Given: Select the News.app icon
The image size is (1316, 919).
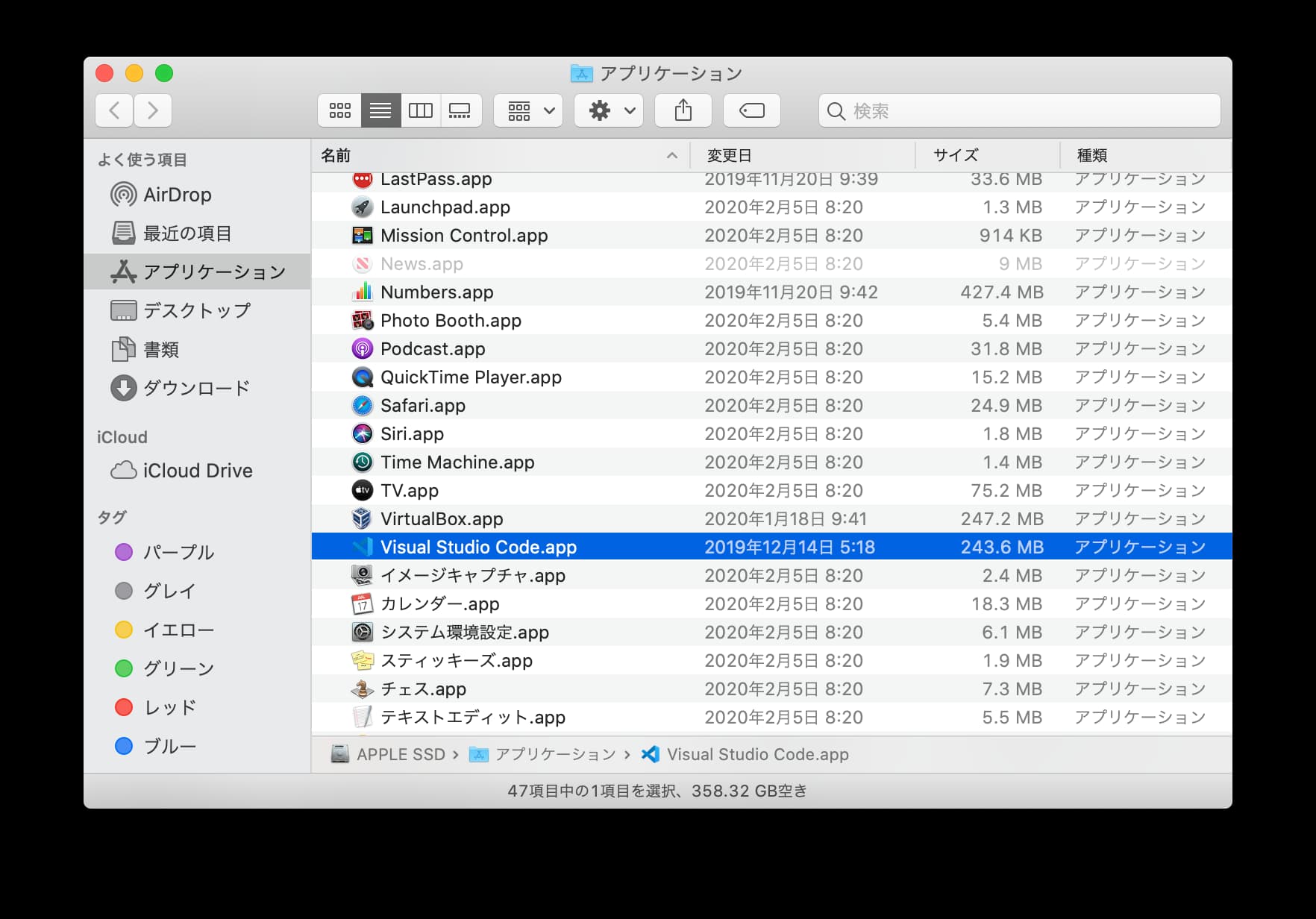Looking at the screenshot, I should click(x=362, y=264).
